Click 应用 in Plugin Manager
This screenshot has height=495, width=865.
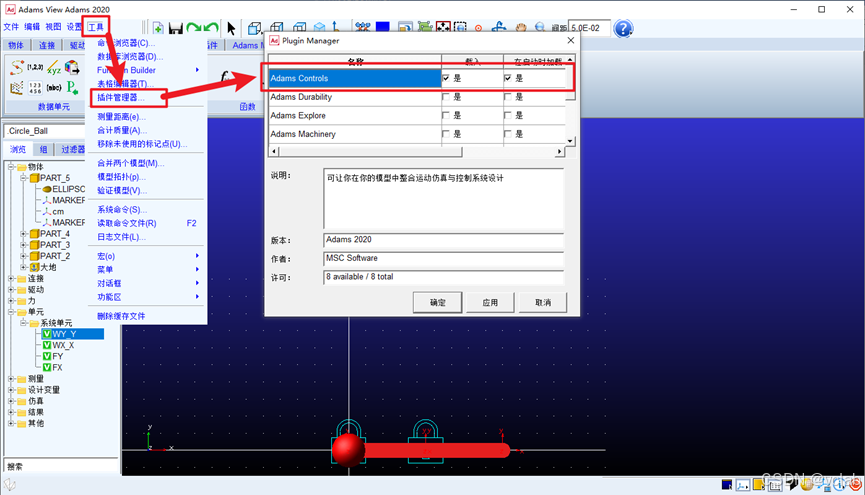(x=490, y=302)
